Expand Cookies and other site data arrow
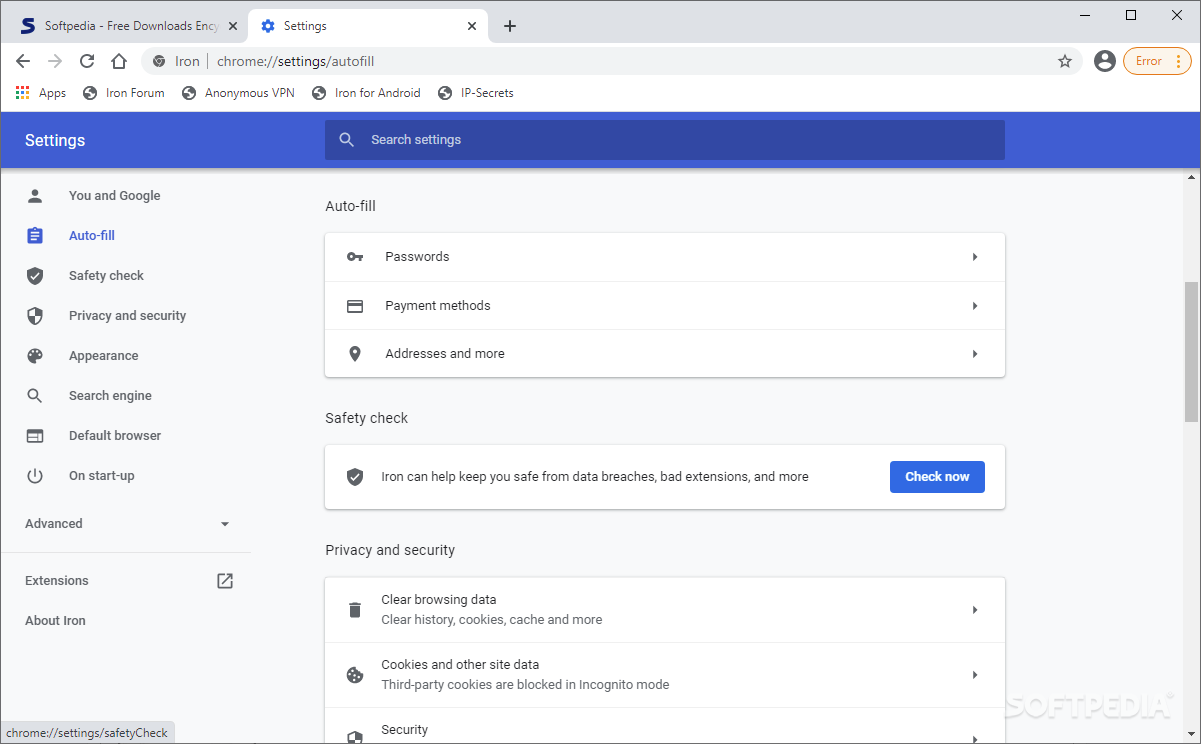The width and height of the screenshot is (1201, 744). pos(975,675)
